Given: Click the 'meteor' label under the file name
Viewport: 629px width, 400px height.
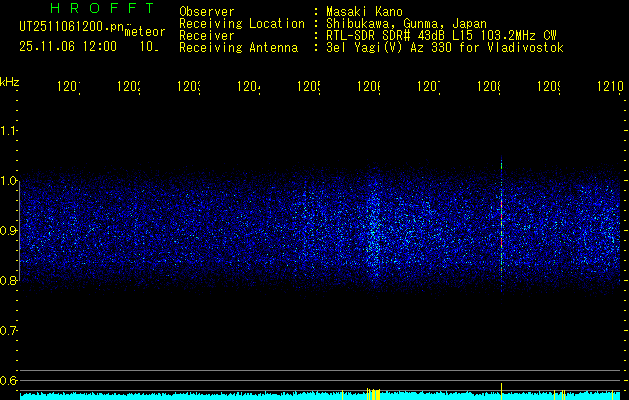Looking at the screenshot, I should (145, 32).
